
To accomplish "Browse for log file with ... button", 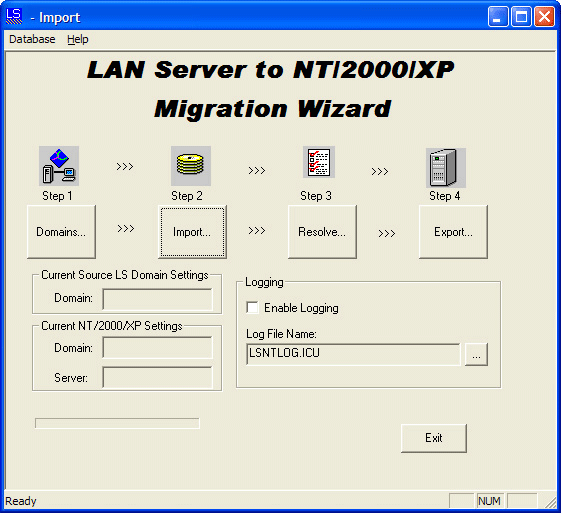I will click(476, 355).
